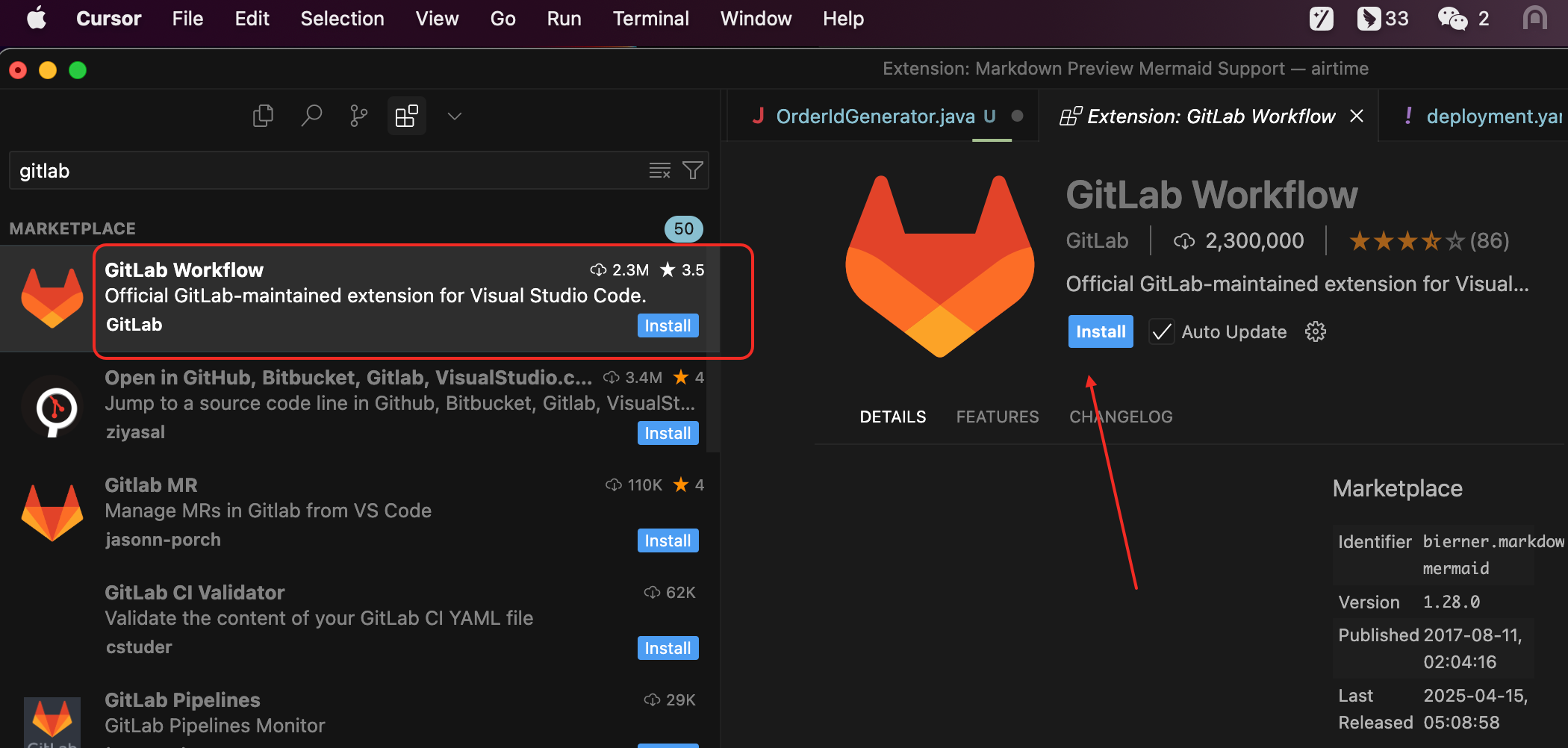This screenshot has height=748, width=1568.
Task: Click the GitLab Workflow fox list icon
Action: [52, 298]
